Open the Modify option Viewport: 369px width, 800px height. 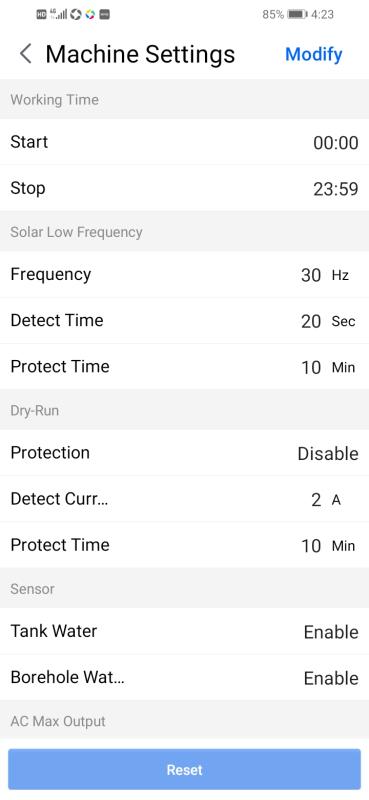(x=313, y=54)
